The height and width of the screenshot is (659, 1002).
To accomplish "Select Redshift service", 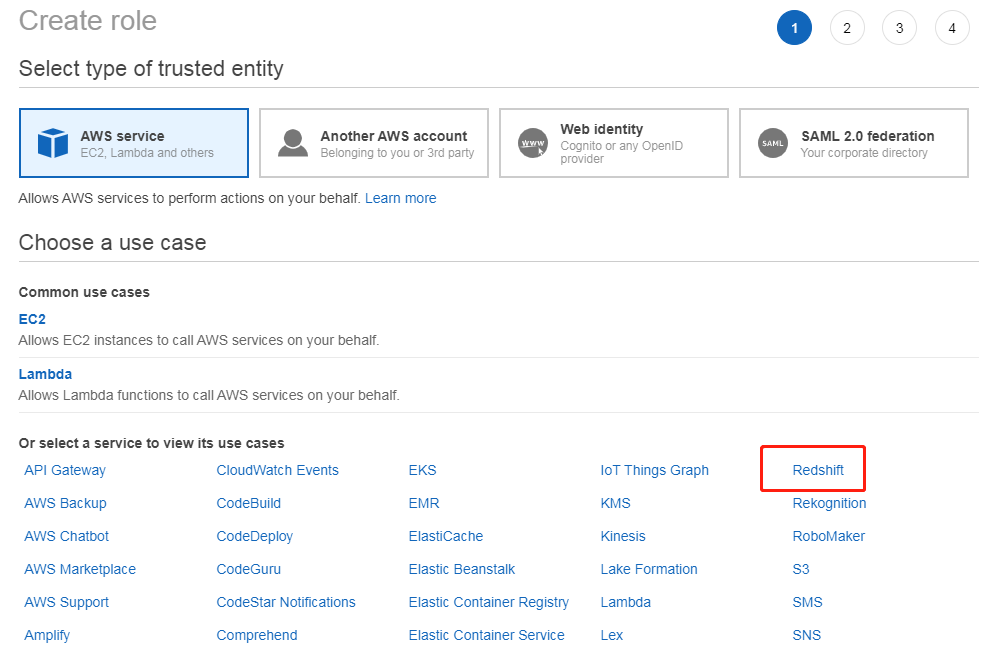I will (818, 470).
